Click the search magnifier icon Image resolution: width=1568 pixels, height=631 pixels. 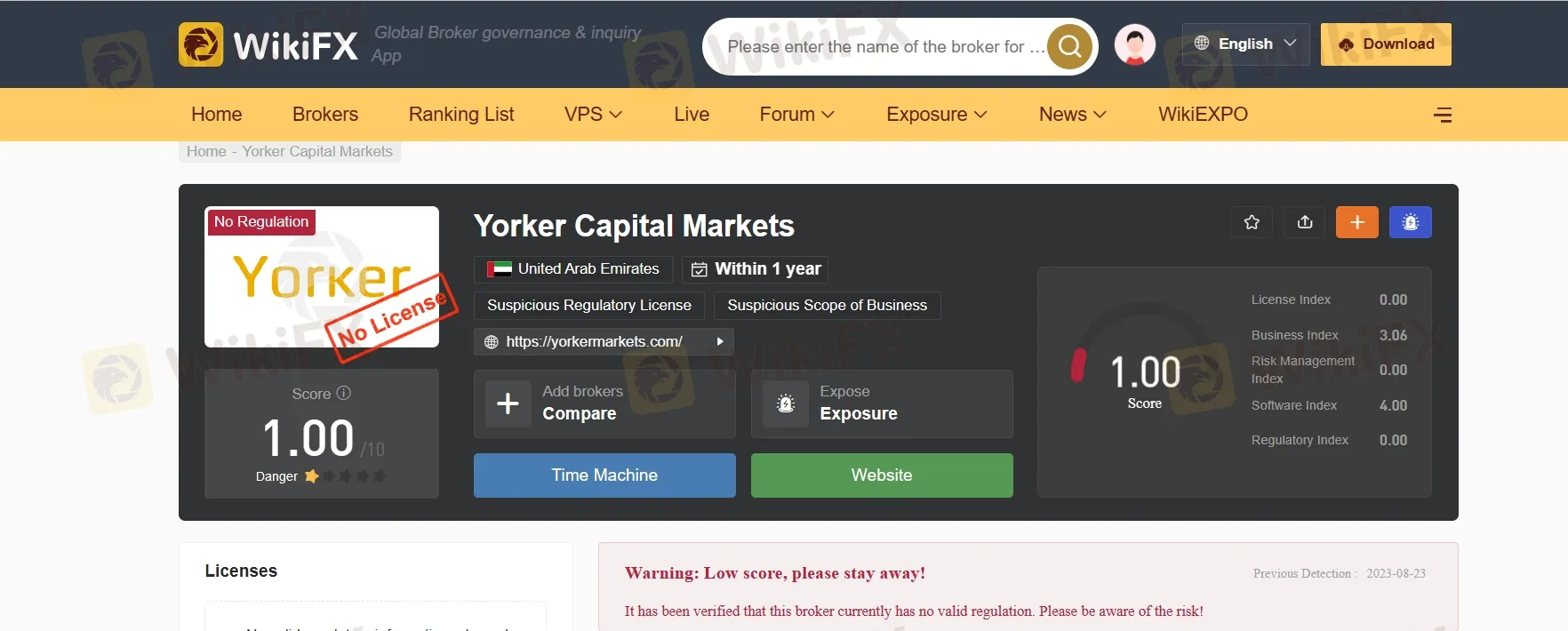click(x=1070, y=46)
